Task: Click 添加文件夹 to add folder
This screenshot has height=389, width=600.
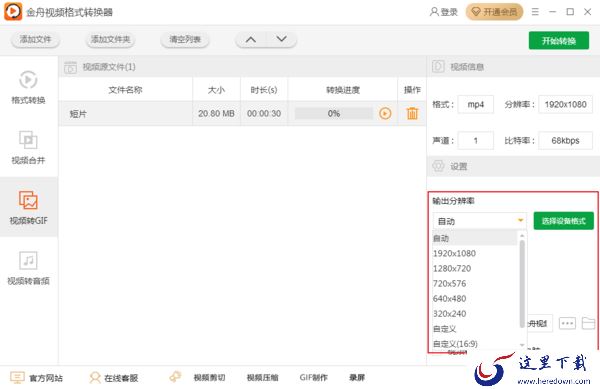Action: pos(111,39)
